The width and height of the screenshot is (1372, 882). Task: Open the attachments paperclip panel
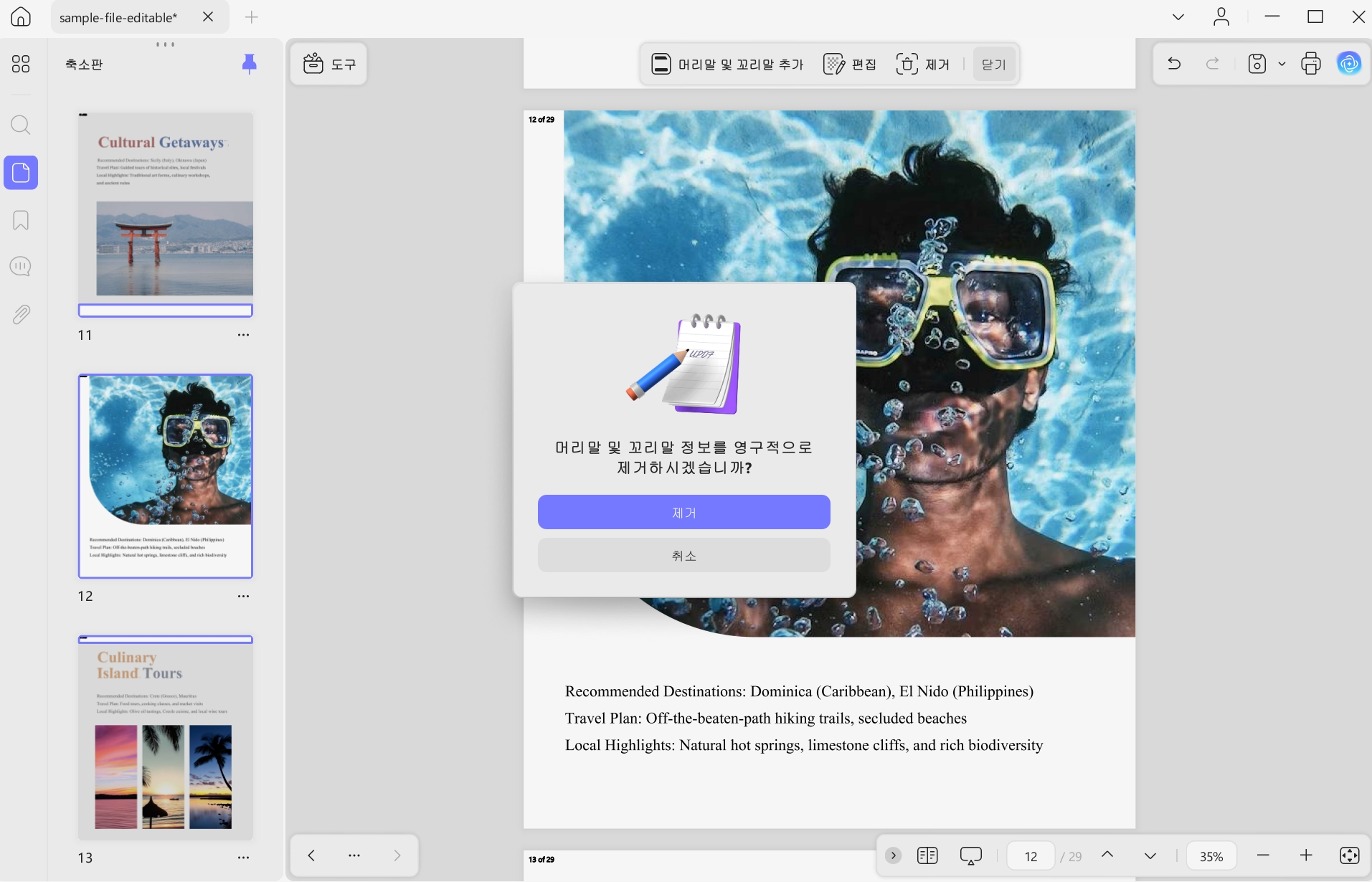[21, 314]
